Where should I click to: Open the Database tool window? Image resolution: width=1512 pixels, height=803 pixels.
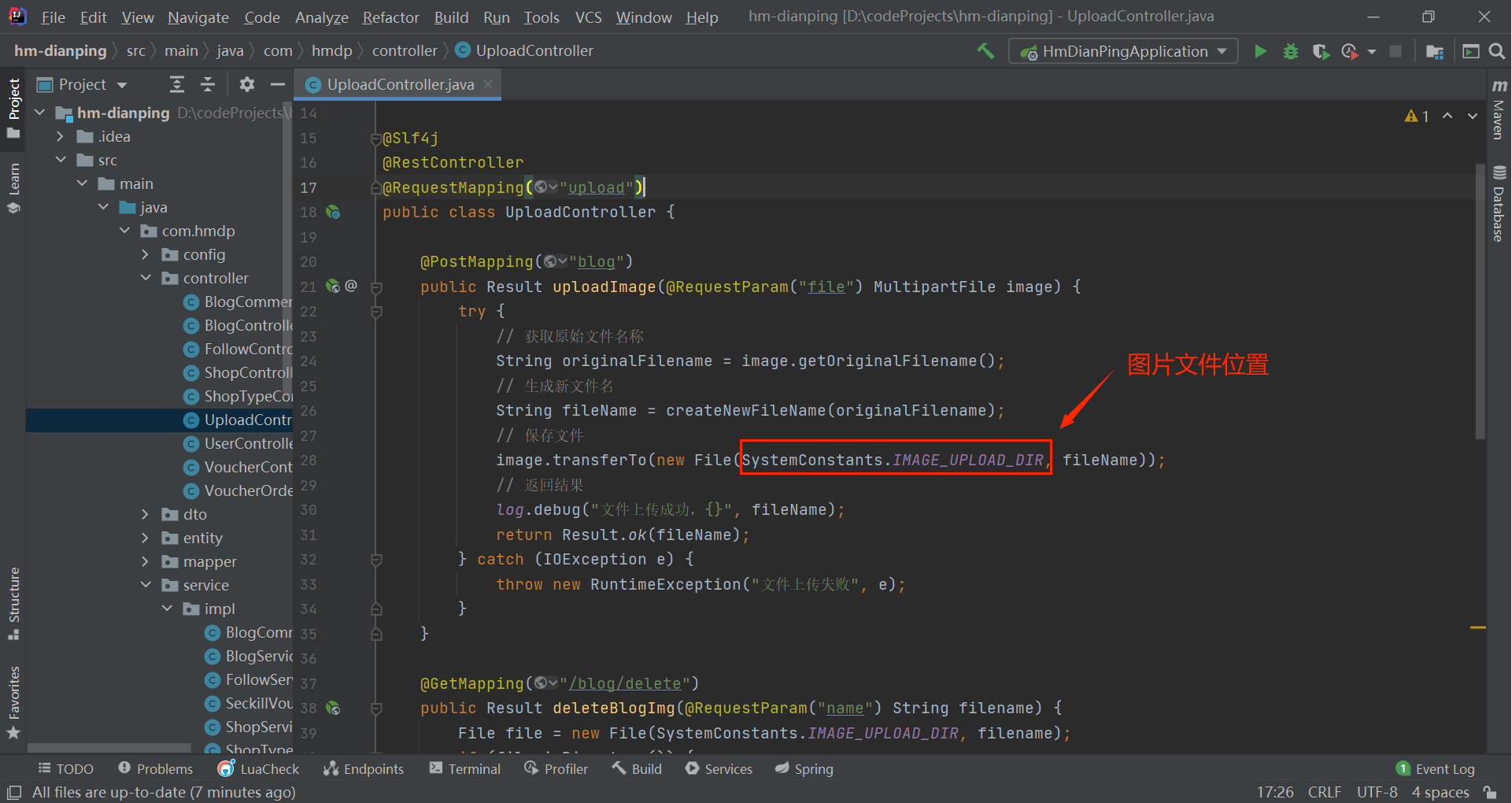1499,203
